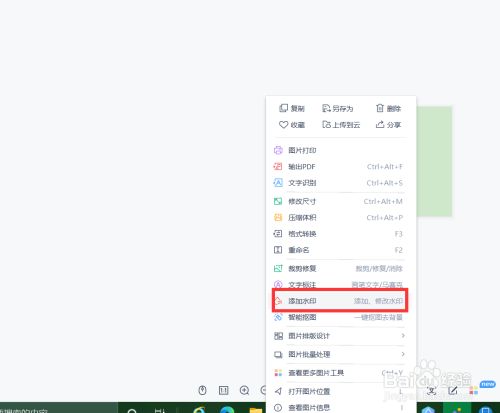
Task: Select 查看图片信息 (View picture info)
Action: (x=339, y=407)
